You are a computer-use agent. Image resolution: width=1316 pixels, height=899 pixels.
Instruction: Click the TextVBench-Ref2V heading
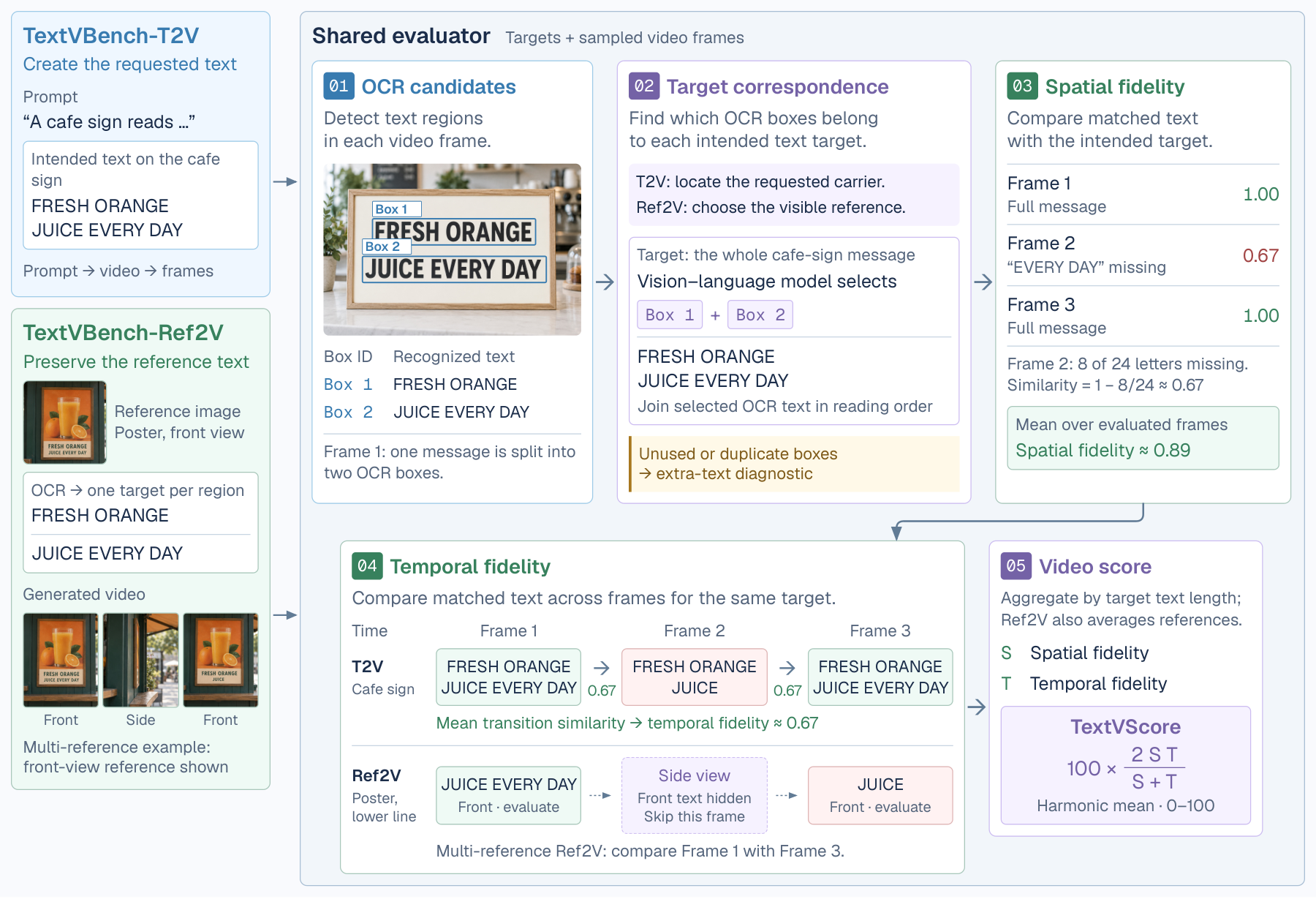(123, 333)
